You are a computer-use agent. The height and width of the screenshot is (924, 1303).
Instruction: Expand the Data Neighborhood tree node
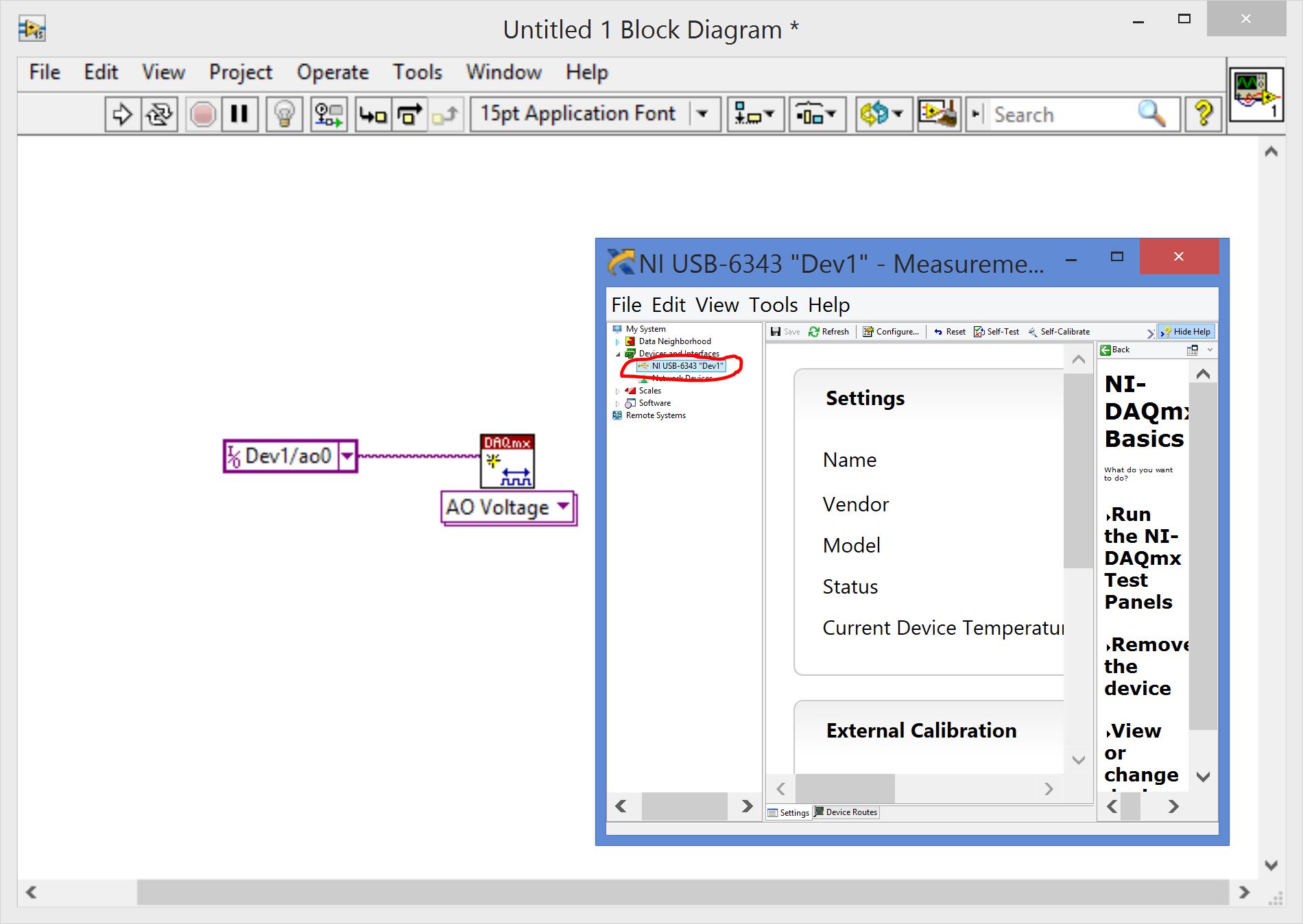coord(617,341)
